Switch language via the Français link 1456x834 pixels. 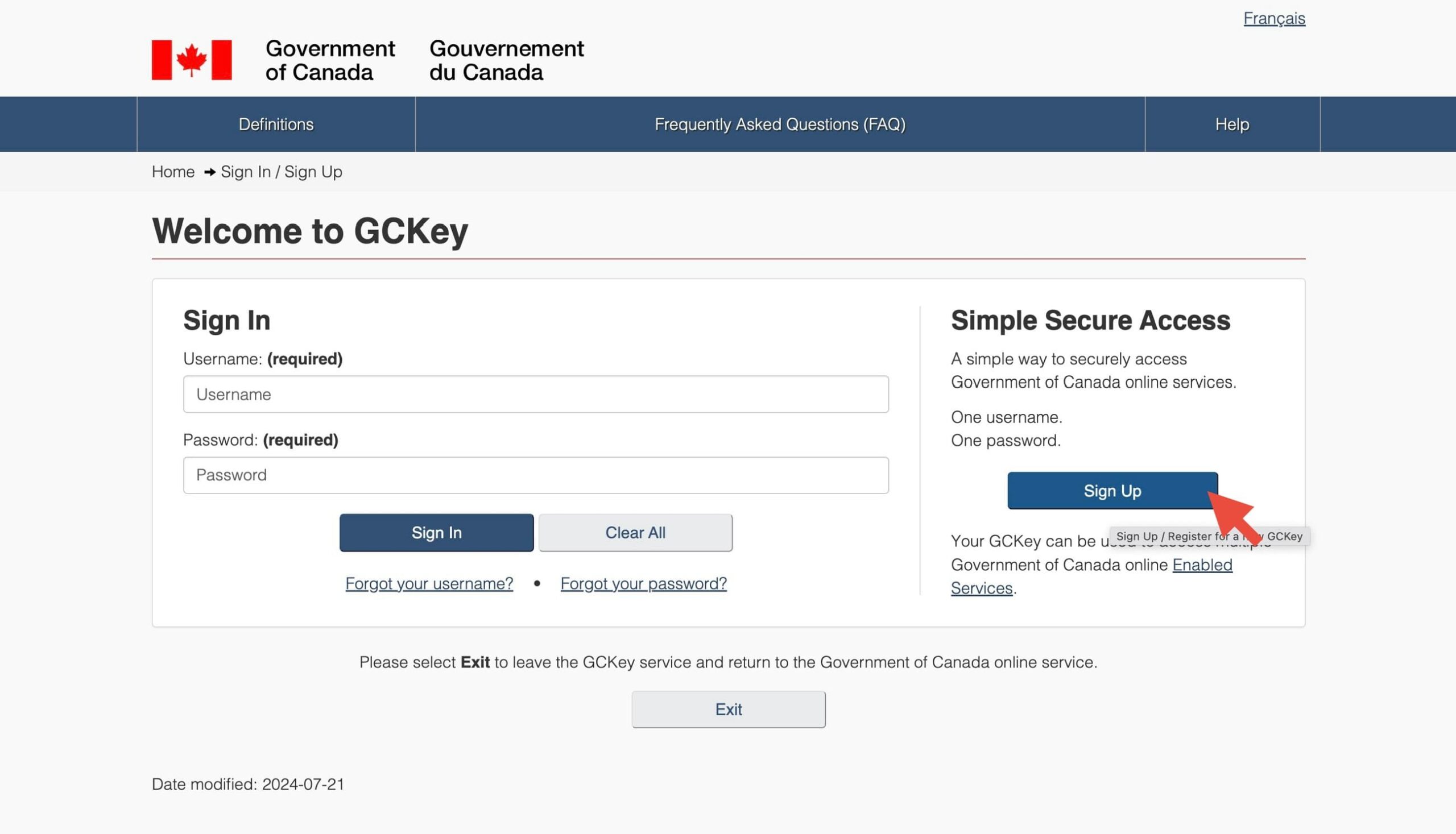(1273, 18)
